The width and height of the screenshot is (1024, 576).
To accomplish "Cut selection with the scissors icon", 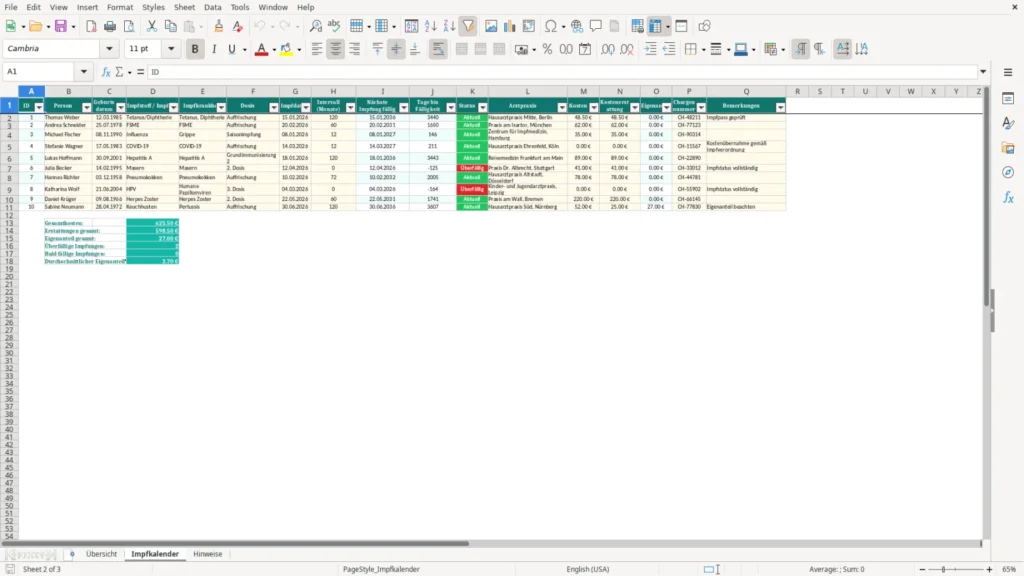I will tap(152, 26).
